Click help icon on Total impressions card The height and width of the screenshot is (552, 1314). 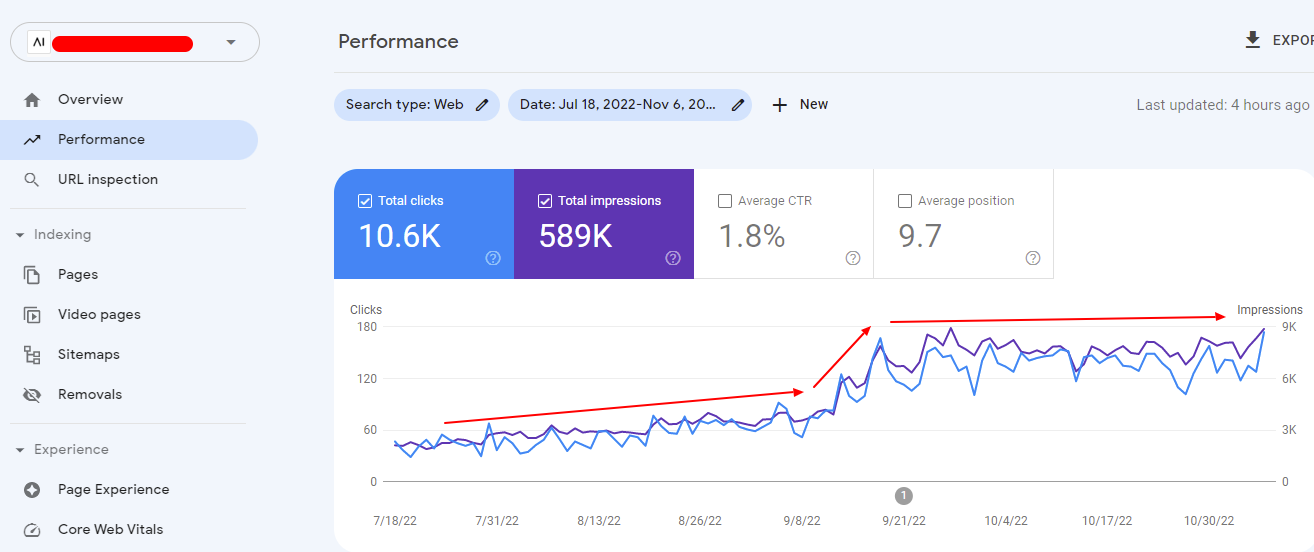673,258
